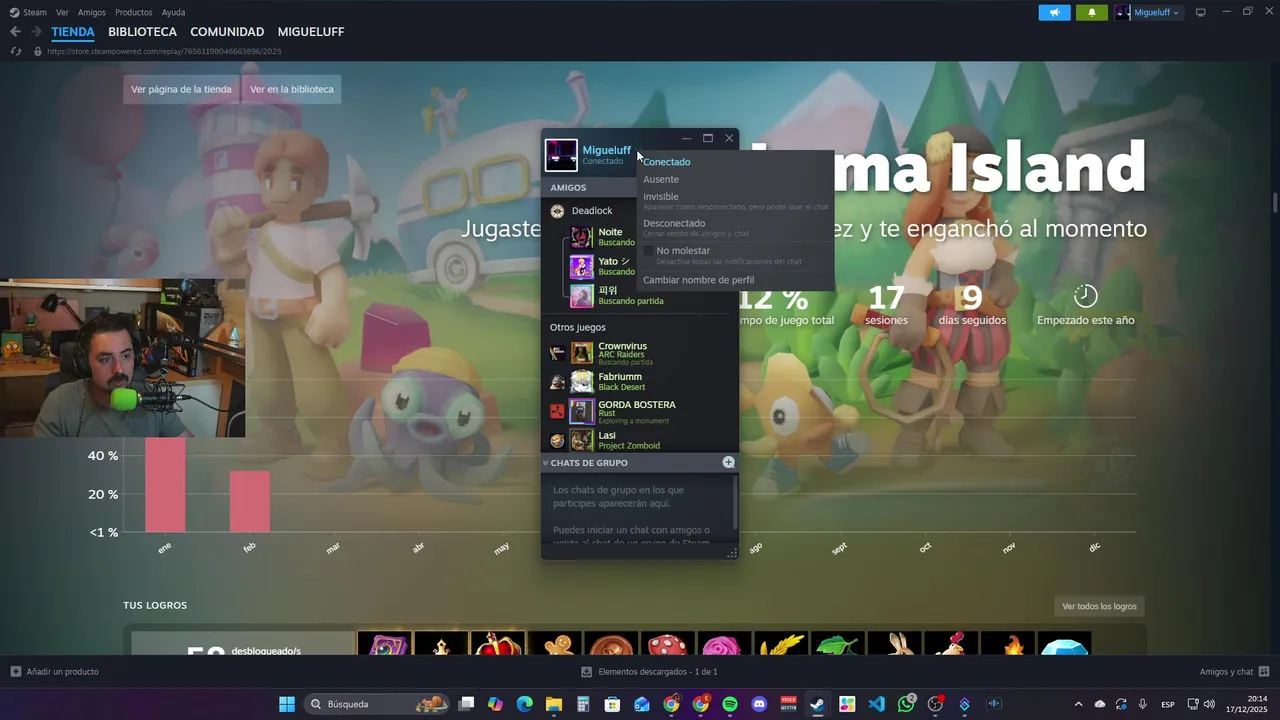Click the Otros juegos group label
This screenshot has height=720, width=1280.
click(577, 327)
